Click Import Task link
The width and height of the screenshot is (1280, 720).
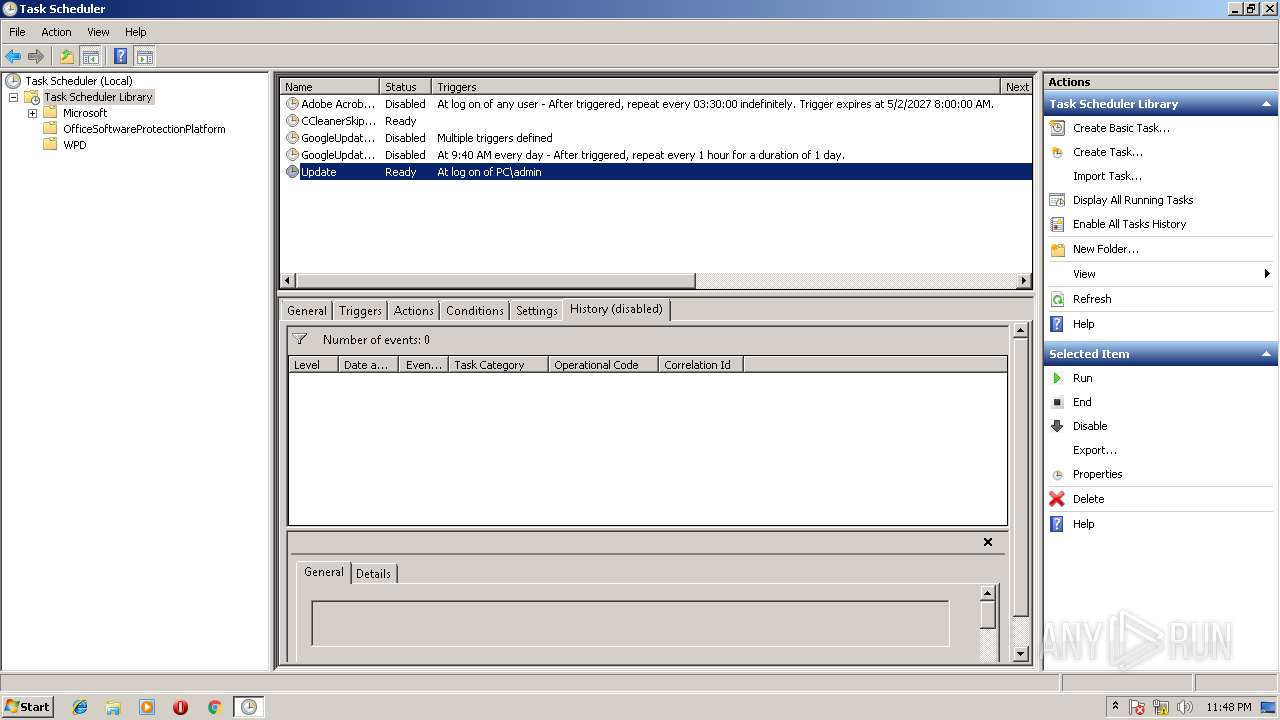(x=1107, y=176)
